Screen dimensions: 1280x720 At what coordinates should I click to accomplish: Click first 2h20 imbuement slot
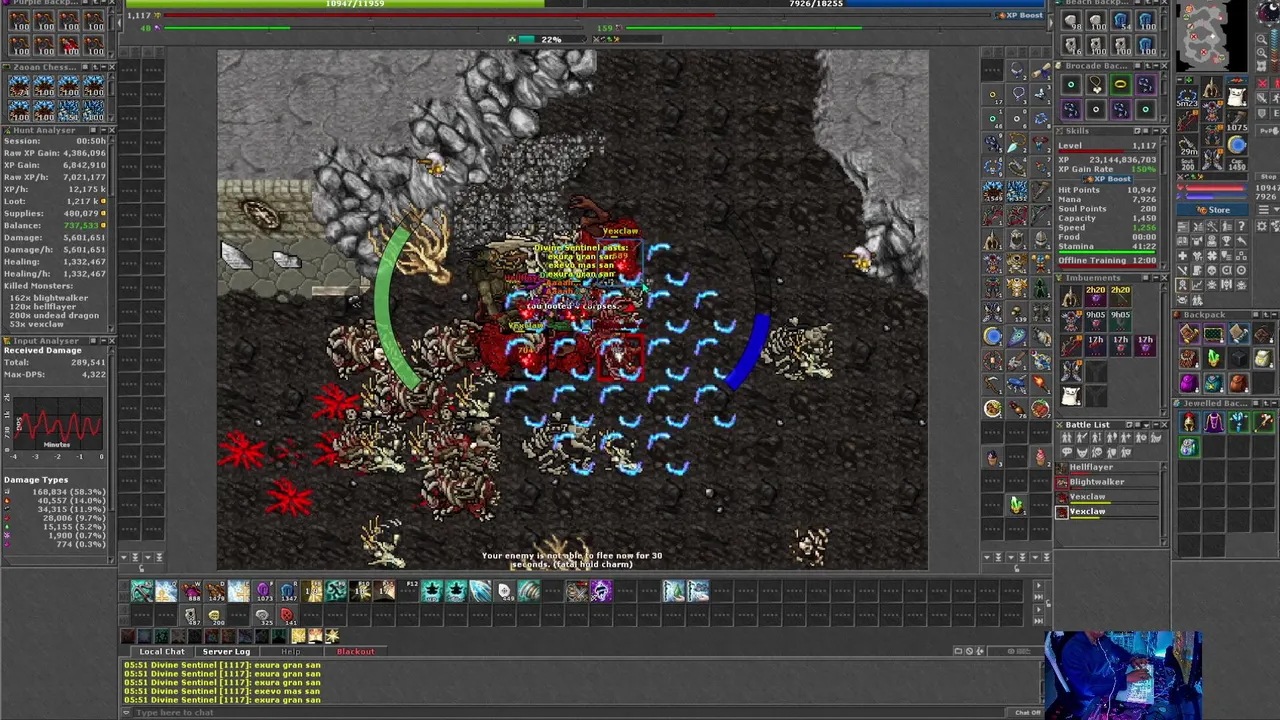pyautogui.click(x=1096, y=296)
